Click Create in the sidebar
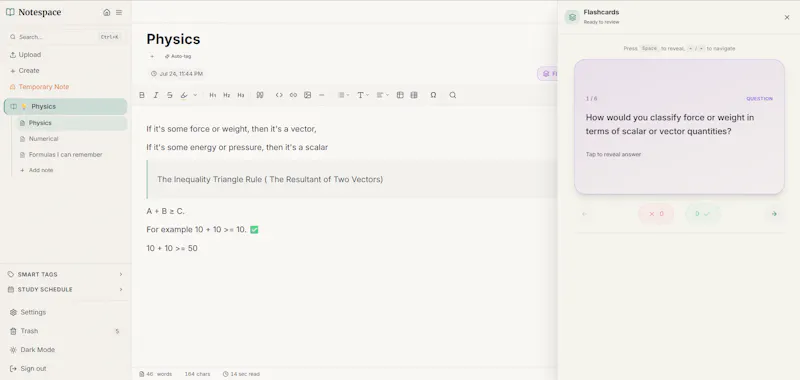The image size is (800, 380). pyautogui.click(x=24, y=70)
